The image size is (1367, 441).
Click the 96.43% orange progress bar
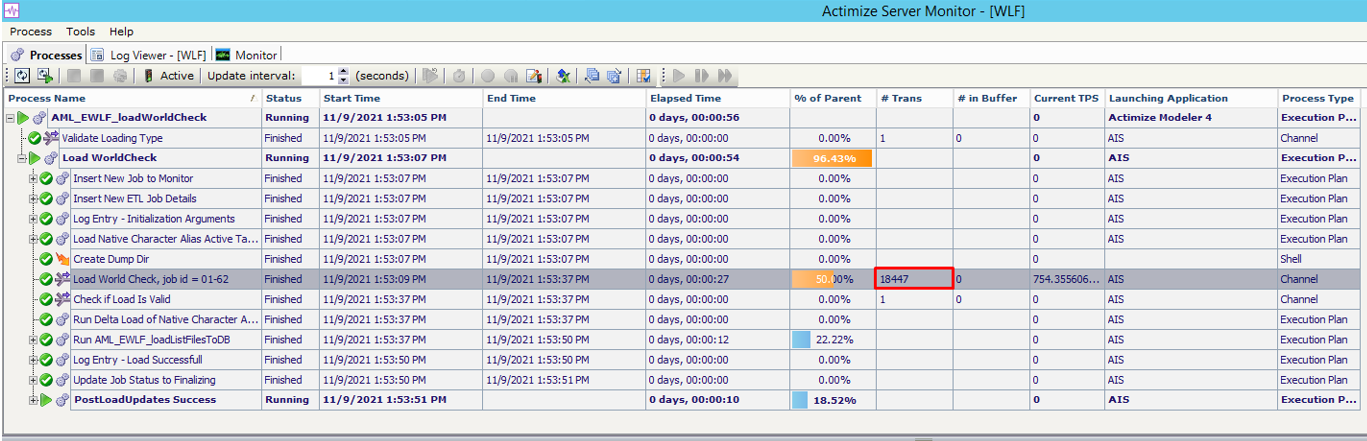pos(832,158)
